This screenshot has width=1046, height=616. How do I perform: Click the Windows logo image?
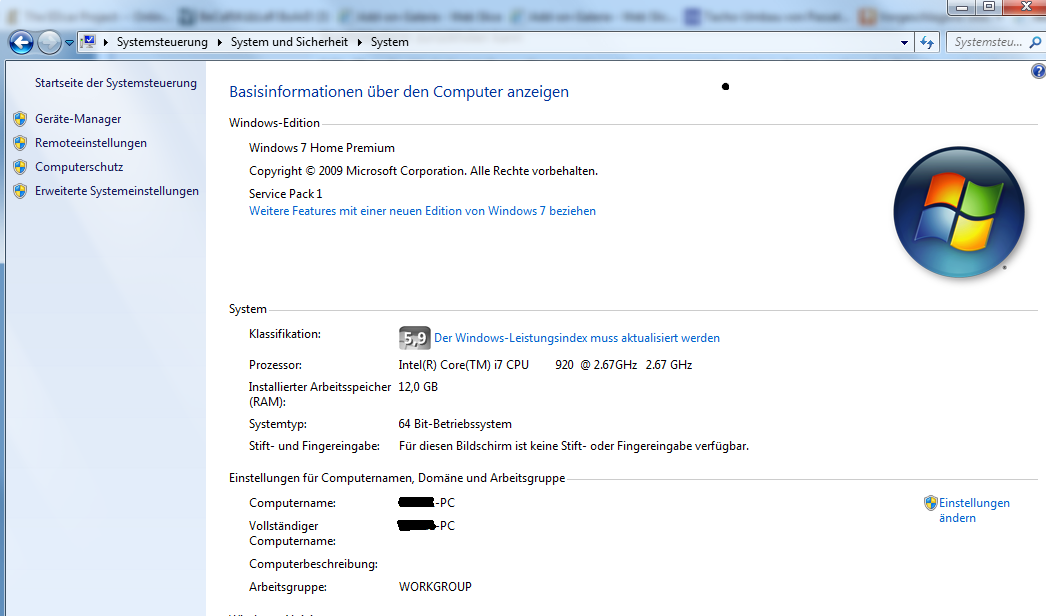pyautogui.click(x=959, y=212)
